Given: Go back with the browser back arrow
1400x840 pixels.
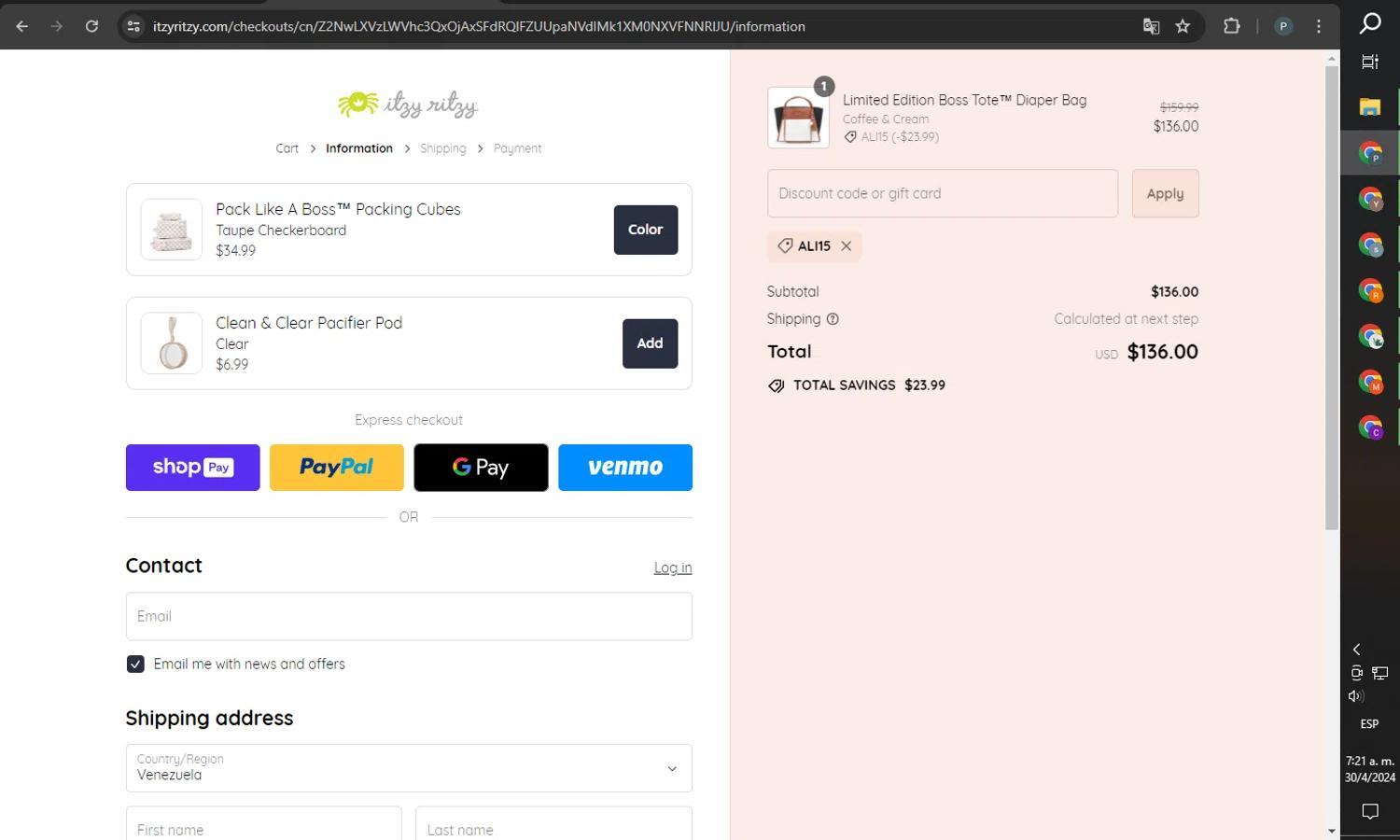Looking at the screenshot, I should 21,26.
